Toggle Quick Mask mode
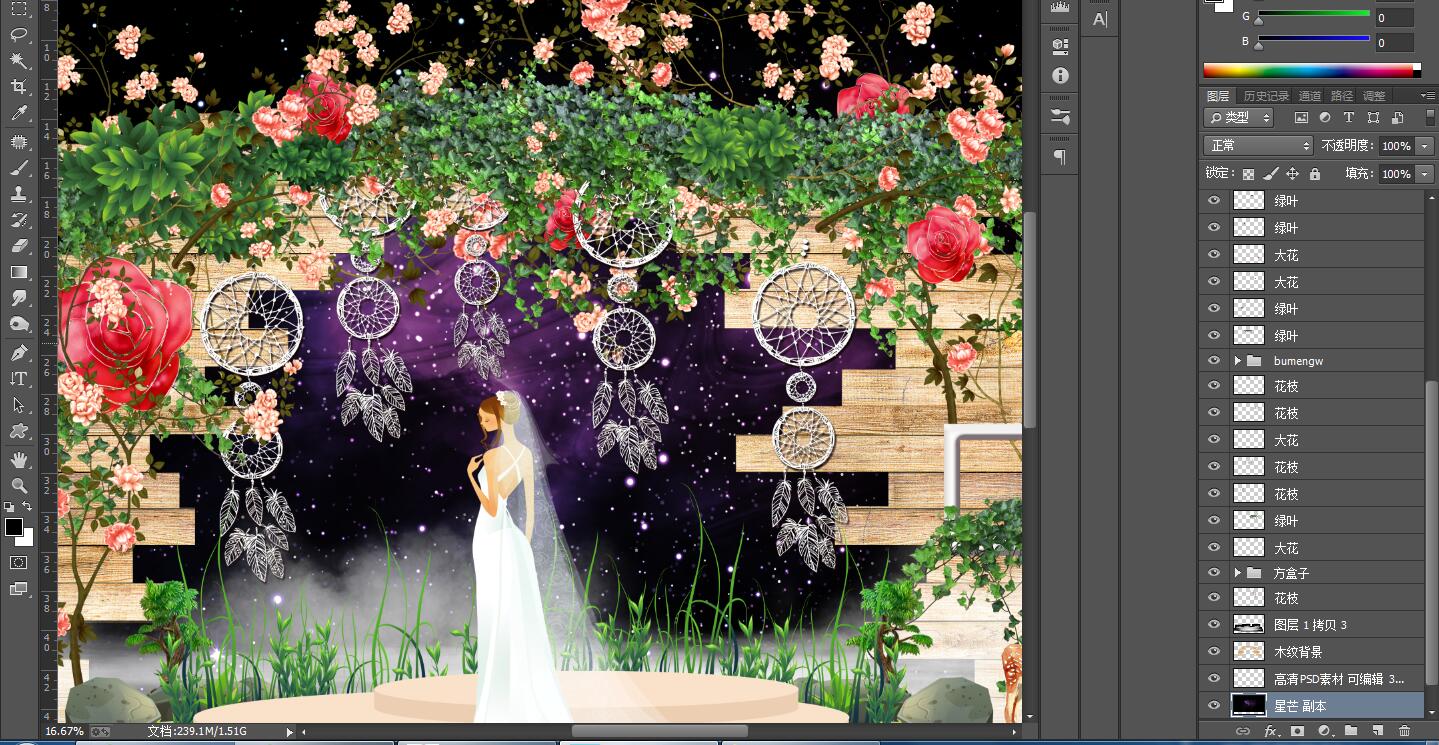The width and height of the screenshot is (1439, 745). coord(19,563)
